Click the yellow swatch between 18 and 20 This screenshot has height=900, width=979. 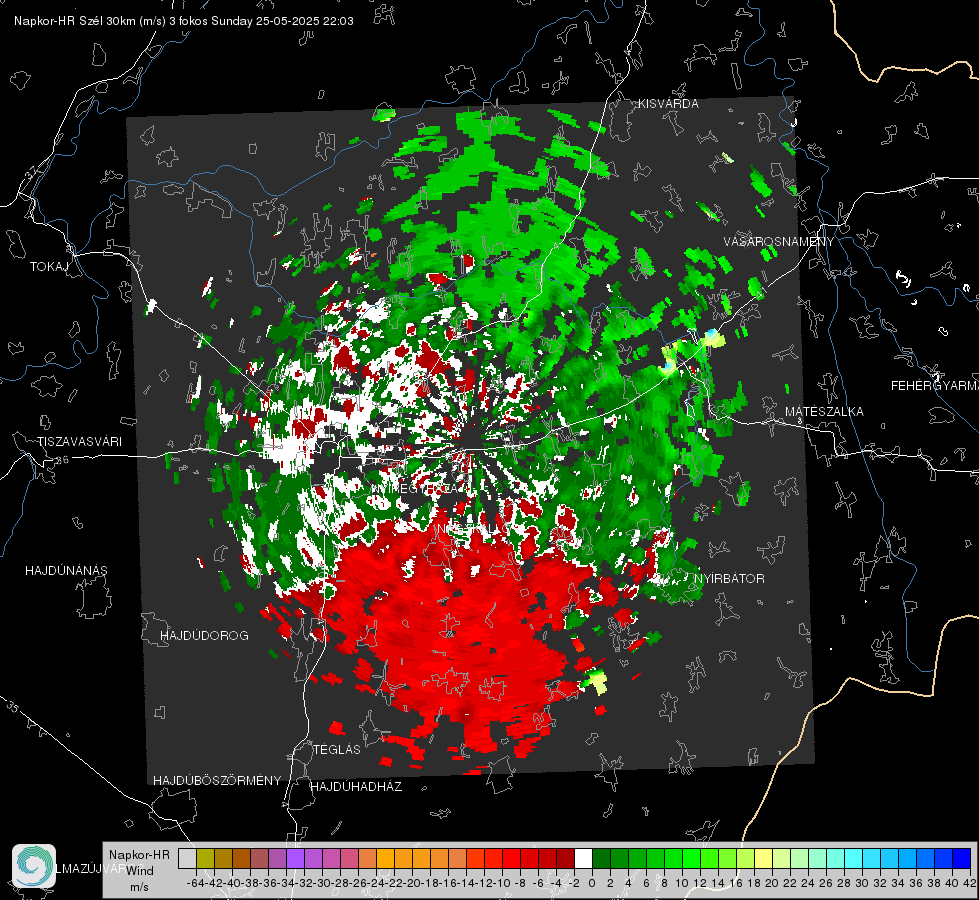[x=764, y=859]
